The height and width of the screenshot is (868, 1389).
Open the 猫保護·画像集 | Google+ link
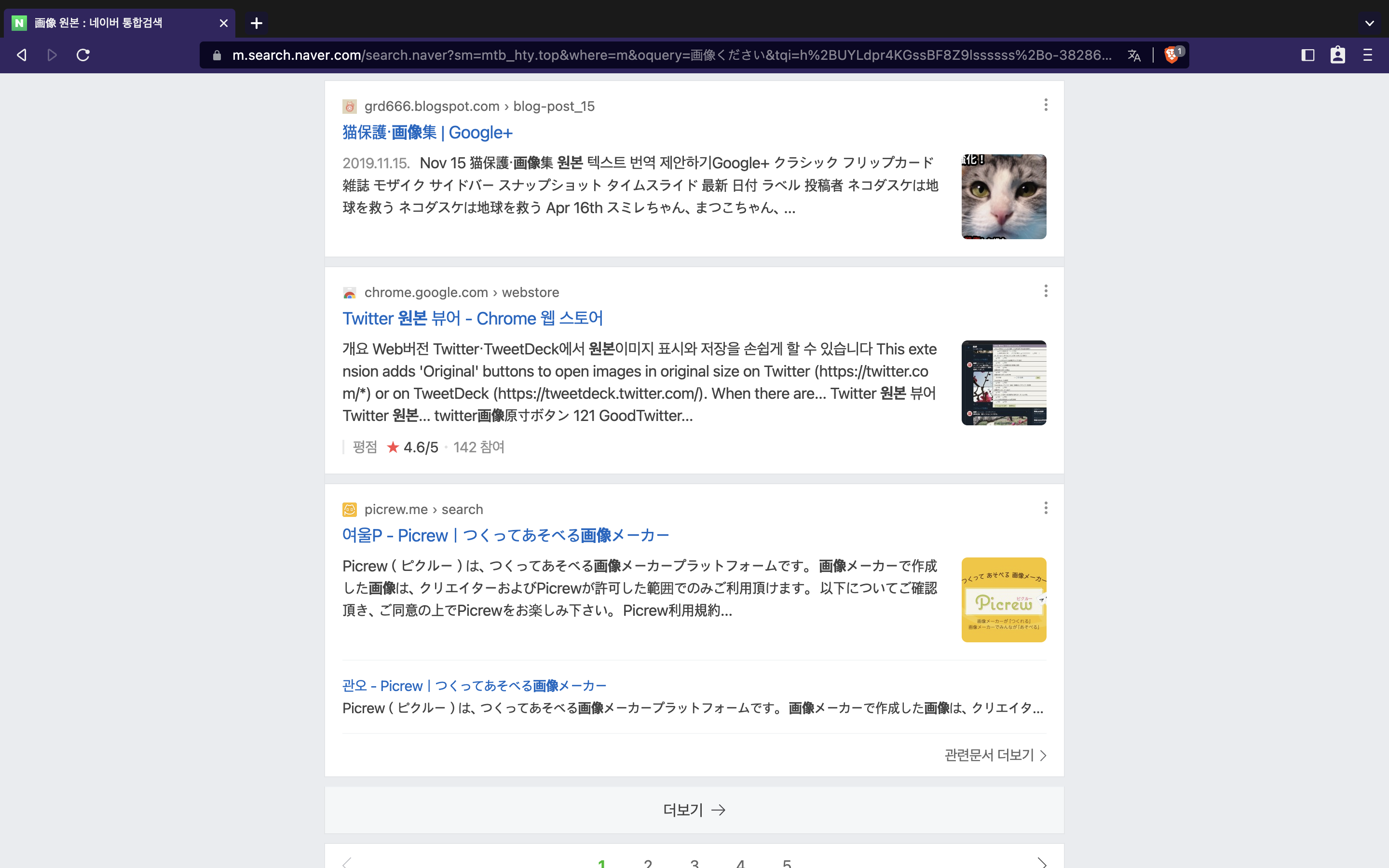point(427,133)
